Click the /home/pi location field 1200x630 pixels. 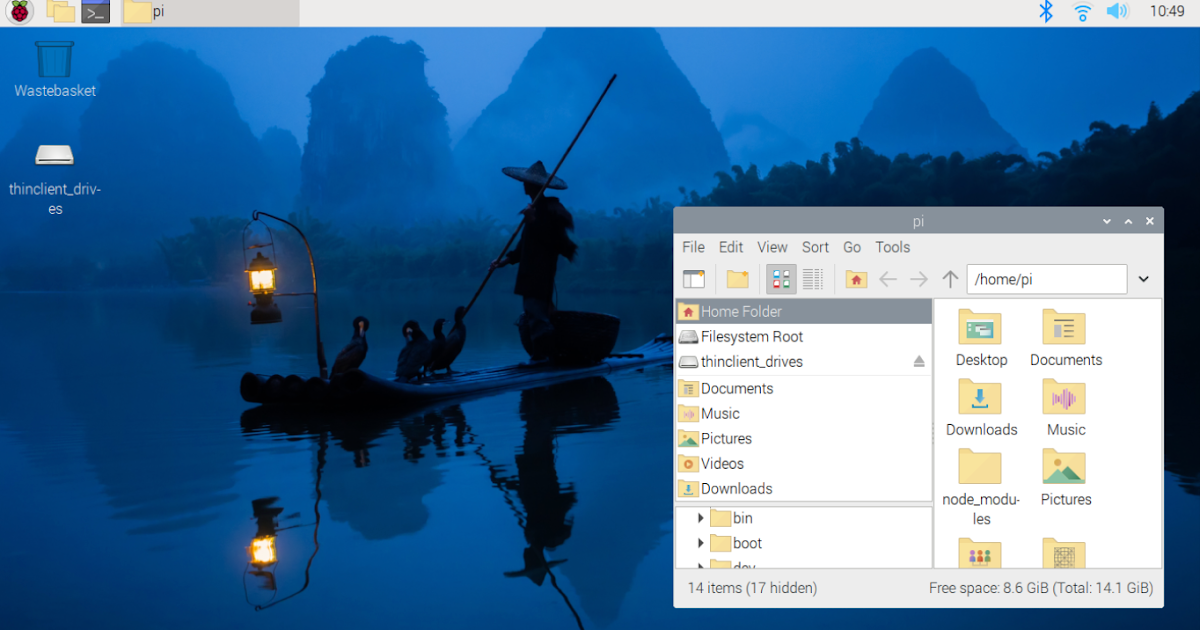(1045, 279)
